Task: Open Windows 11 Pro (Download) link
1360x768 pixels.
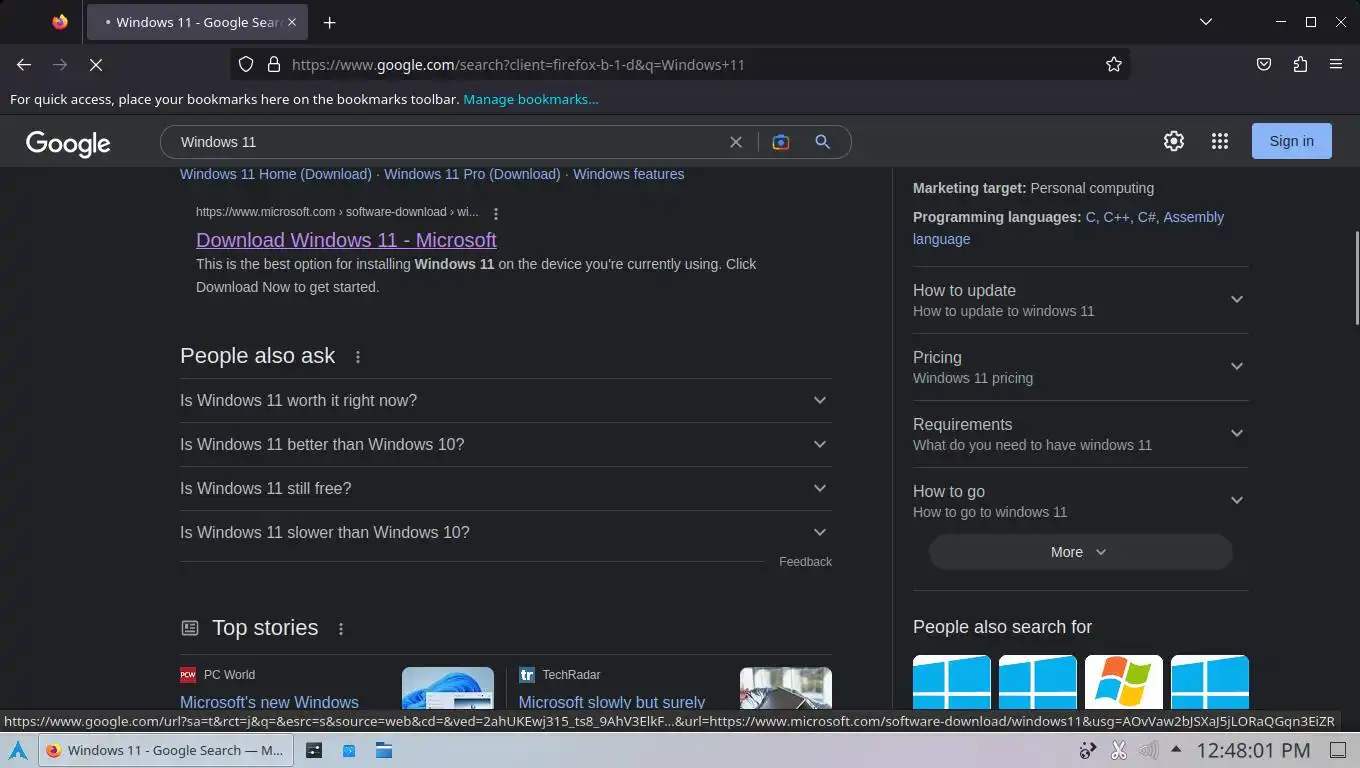Action: tap(472, 174)
